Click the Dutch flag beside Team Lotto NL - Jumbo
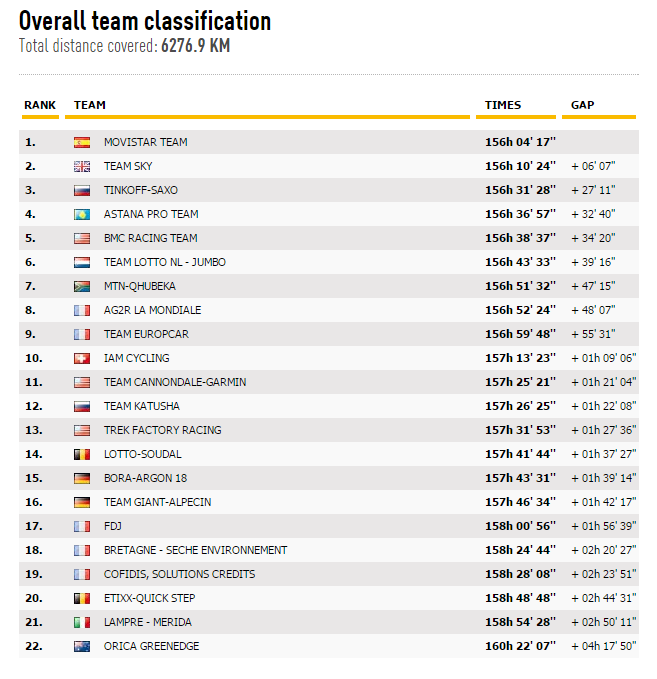The height and width of the screenshot is (679, 657). coord(82,262)
